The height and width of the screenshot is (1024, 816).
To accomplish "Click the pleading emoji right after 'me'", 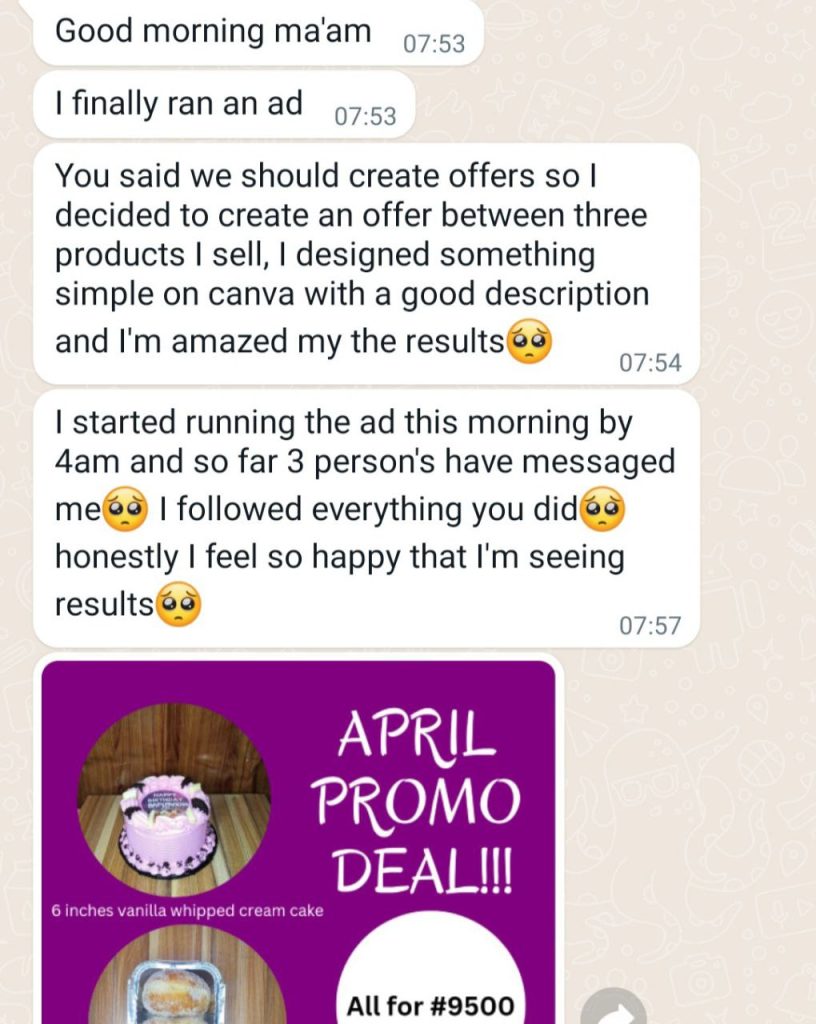I will coord(126,510).
